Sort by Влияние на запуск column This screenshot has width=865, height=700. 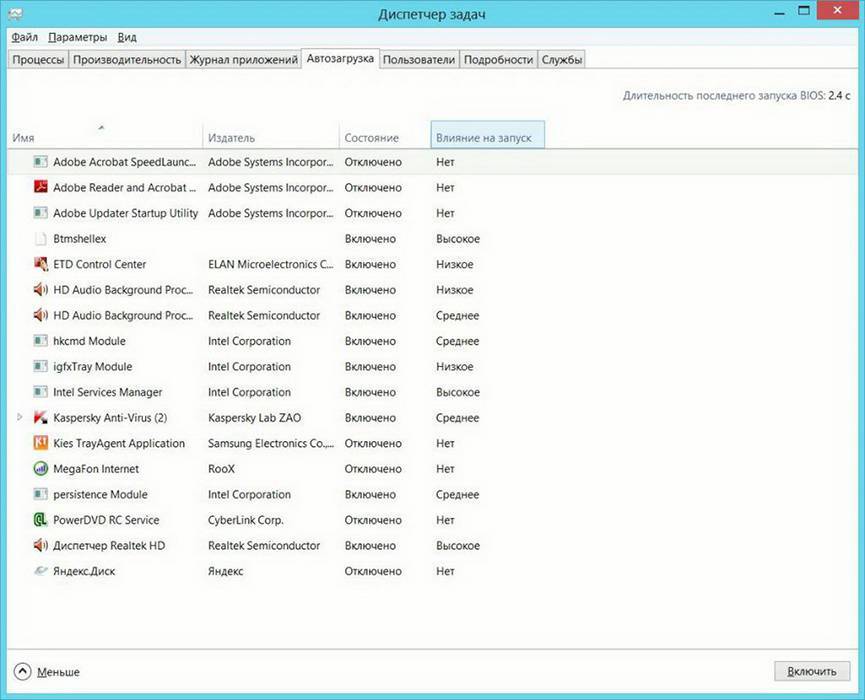pos(486,137)
